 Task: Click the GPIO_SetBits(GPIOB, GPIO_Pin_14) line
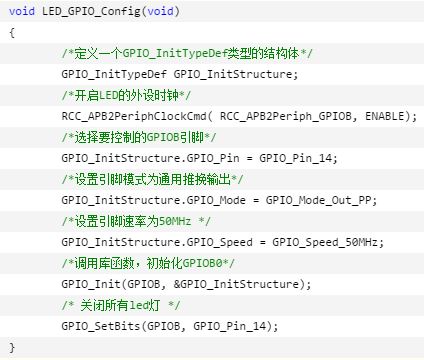(170, 326)
